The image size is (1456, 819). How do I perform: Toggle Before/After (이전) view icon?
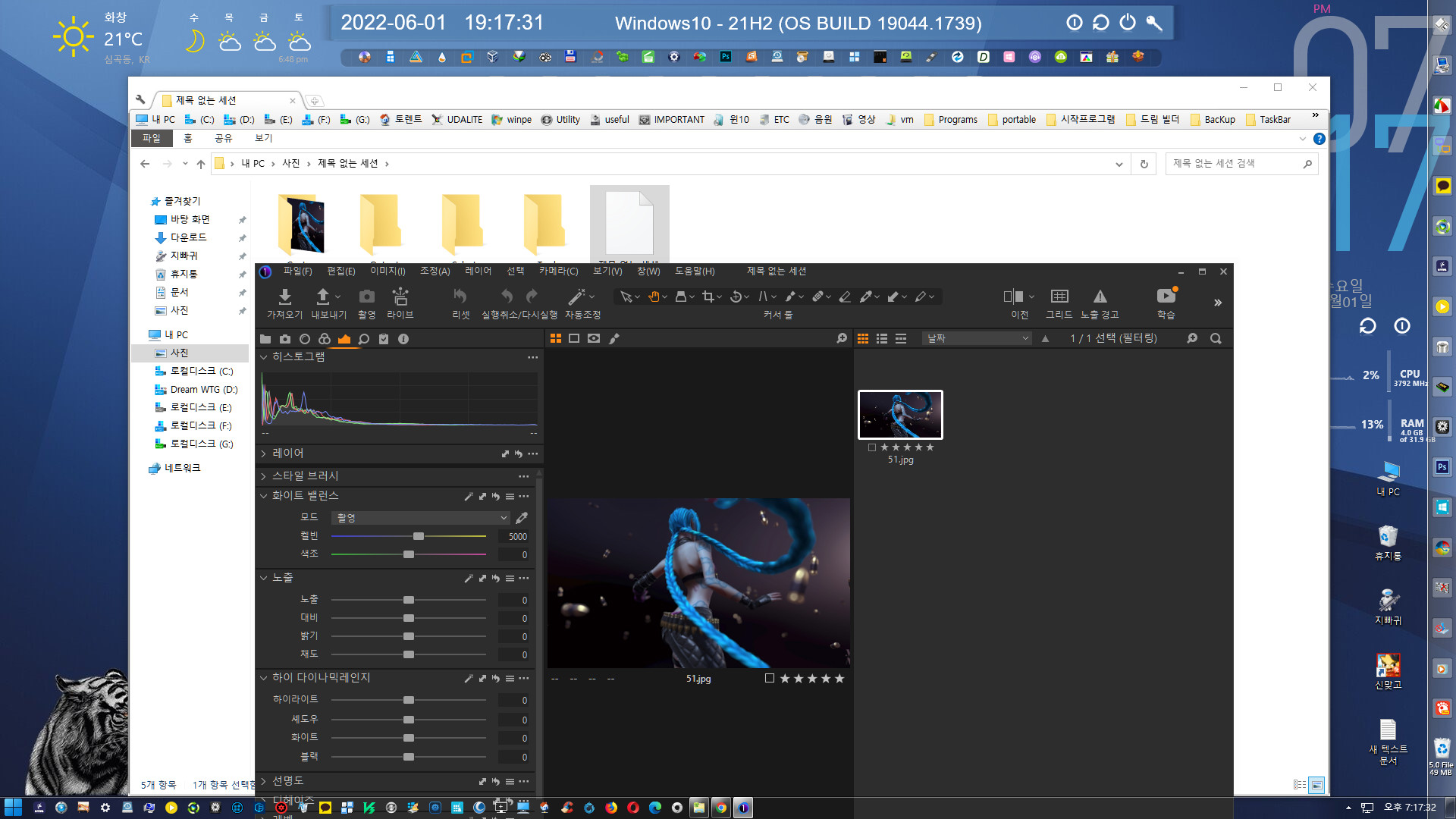1013,297
